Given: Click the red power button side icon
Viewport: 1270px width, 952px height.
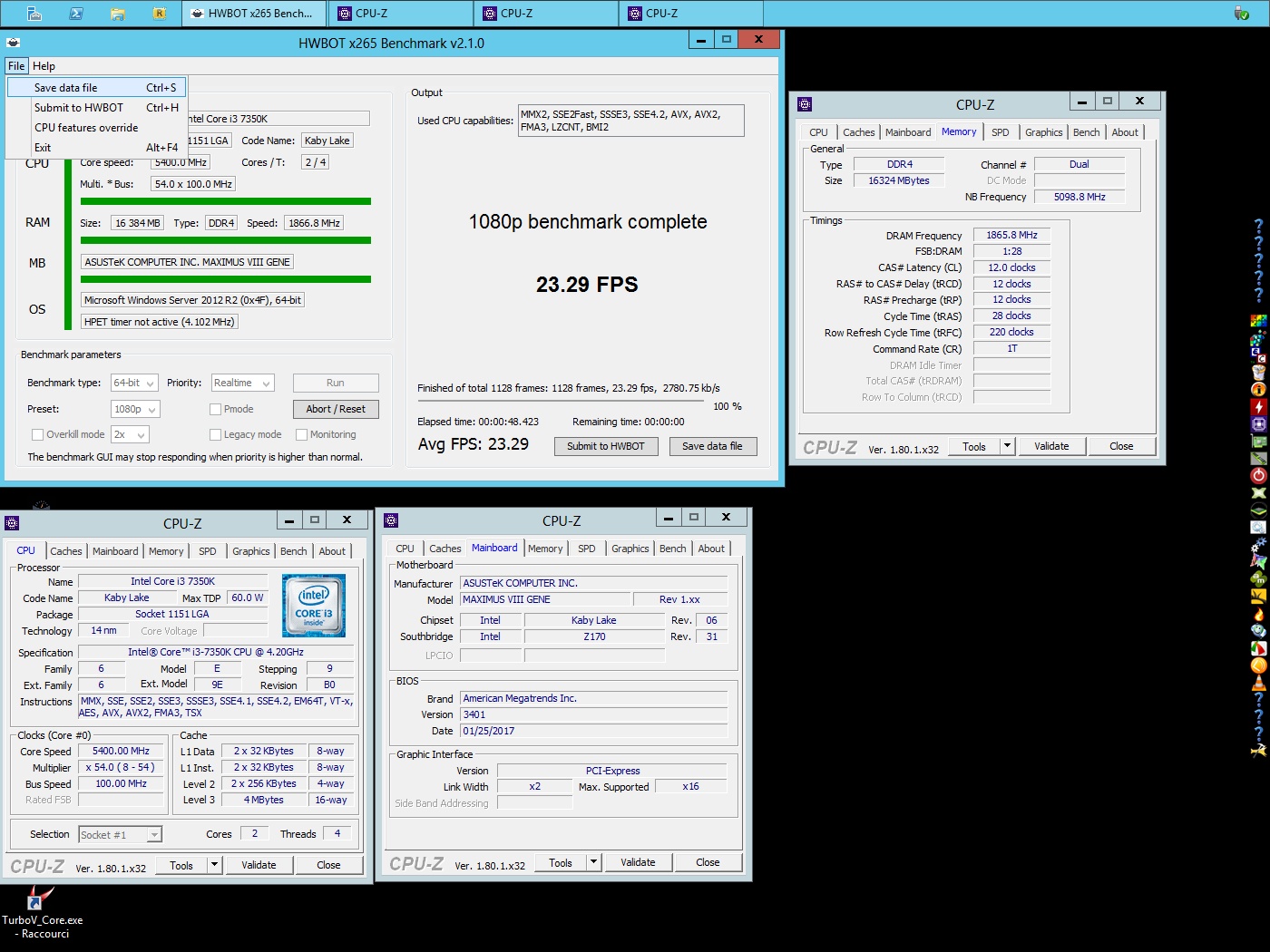Looking at the screenshot, I should [1258, 474].
